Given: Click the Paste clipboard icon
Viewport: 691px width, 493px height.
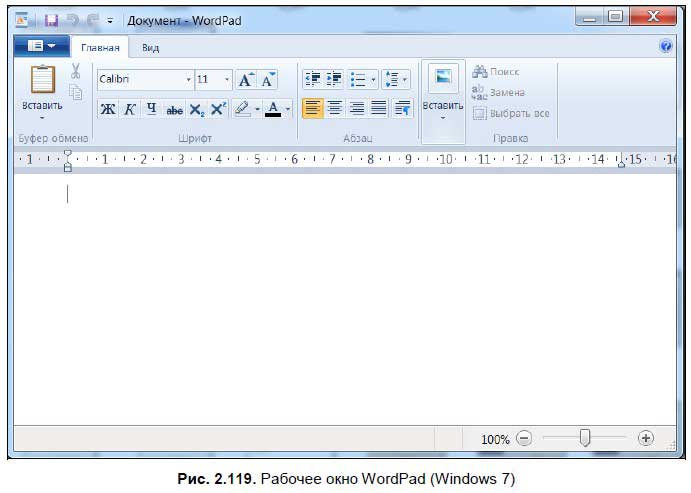Looking at the screenshot, I should 42,79.
